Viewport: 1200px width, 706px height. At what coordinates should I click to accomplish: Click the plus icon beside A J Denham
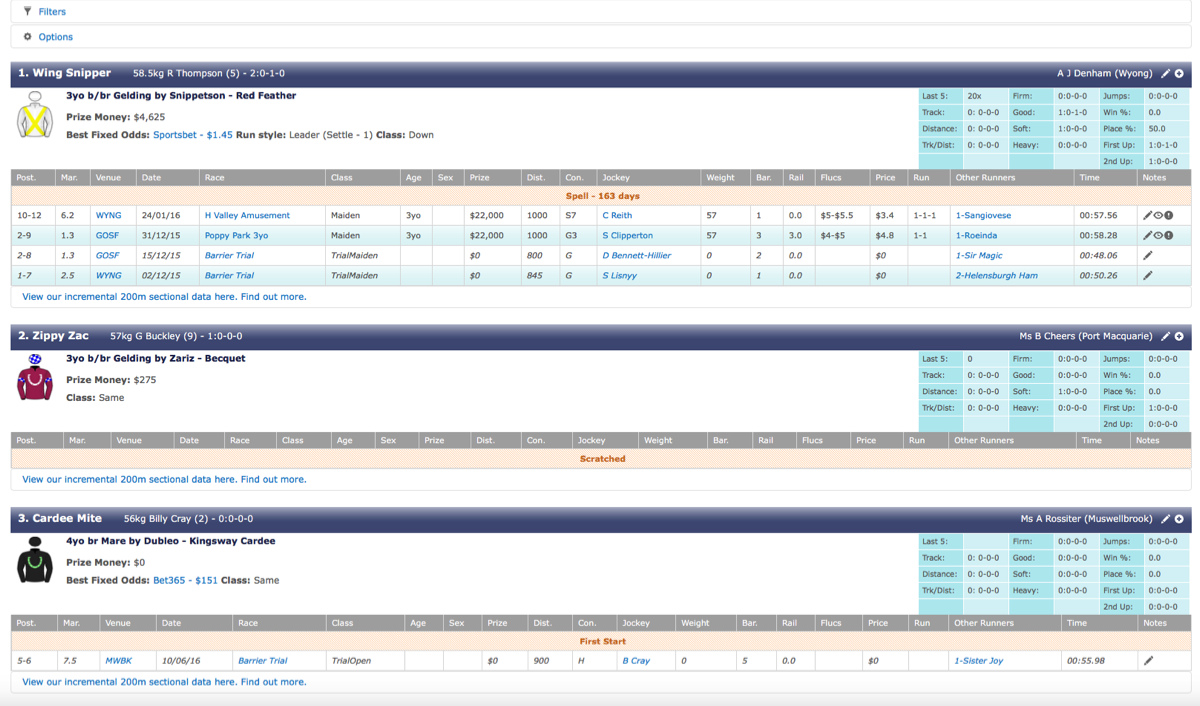[x=1179, y=74]
